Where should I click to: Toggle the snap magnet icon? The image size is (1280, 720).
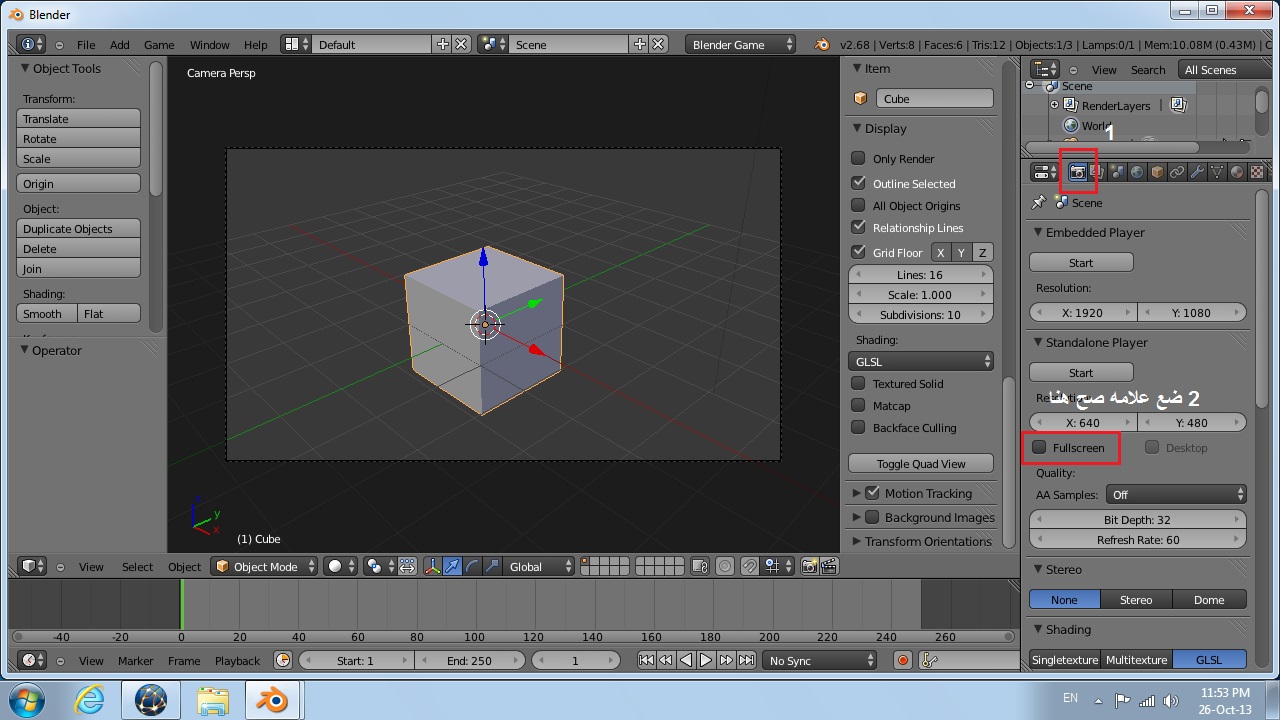click(x=749, y=566)
